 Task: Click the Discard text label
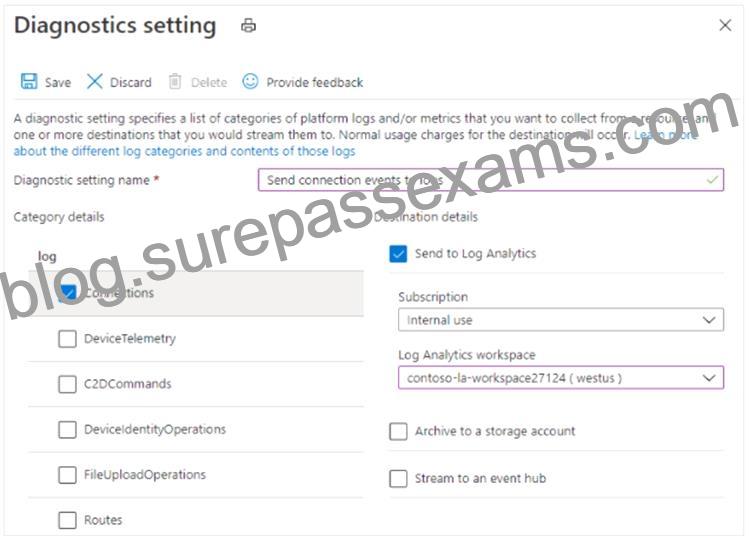pyautogui.click(x=130, y=83)
